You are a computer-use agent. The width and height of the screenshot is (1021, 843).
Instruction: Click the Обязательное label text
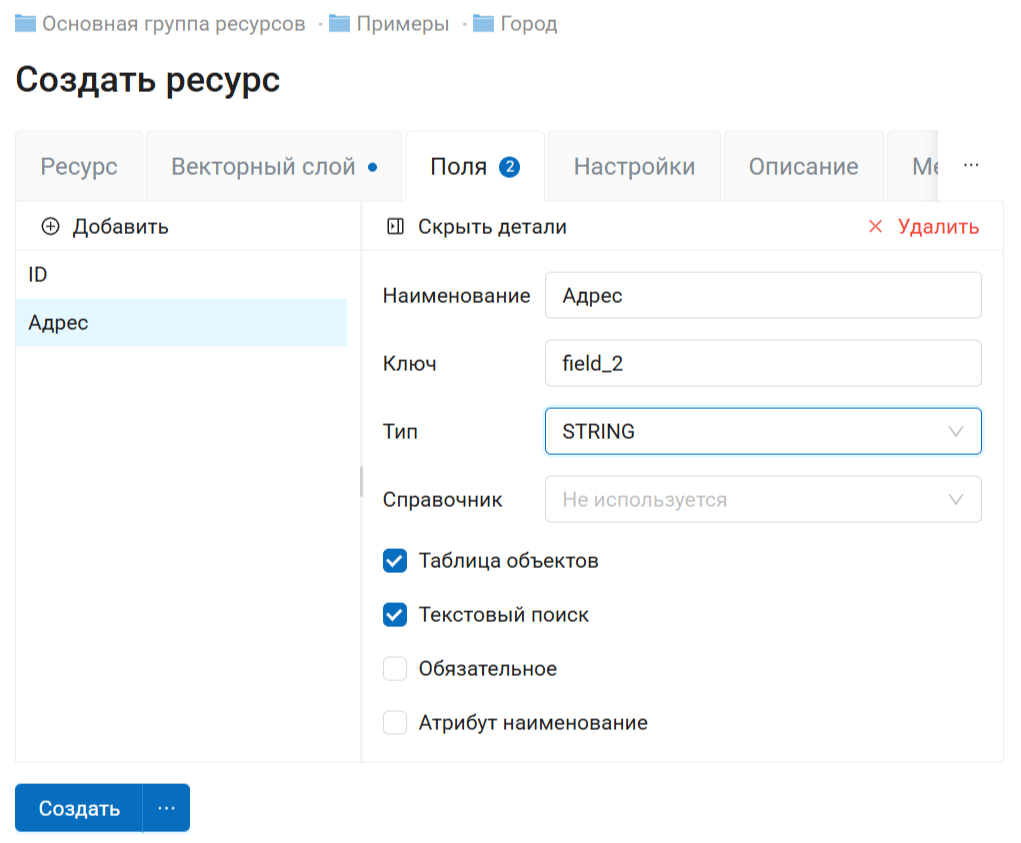[x=488, y=669]
